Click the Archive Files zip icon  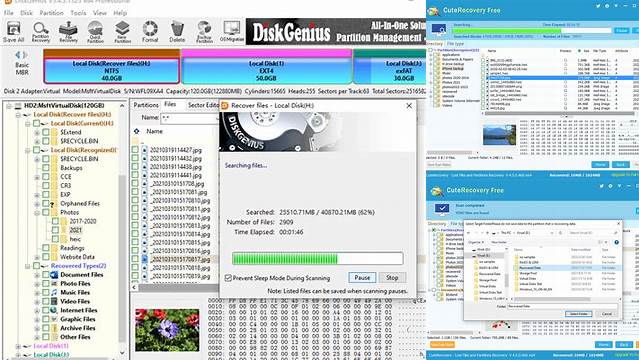tap(54, 328)
